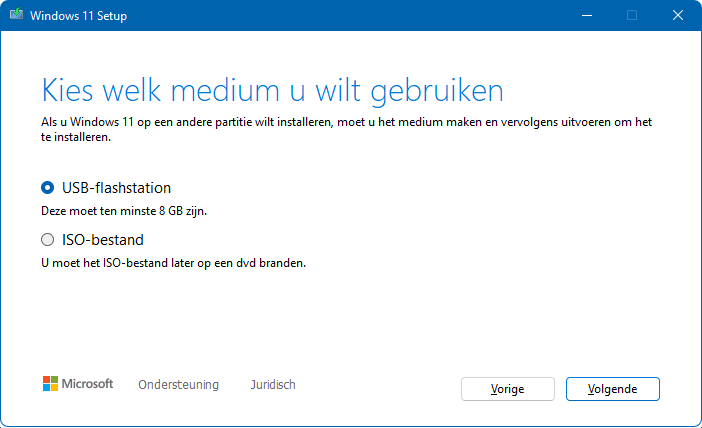Viewport: 702px width, 428px height.
Task: Click the text 'Deze moet ten minste 8 GB zijn.'
Action: point(124,211)
